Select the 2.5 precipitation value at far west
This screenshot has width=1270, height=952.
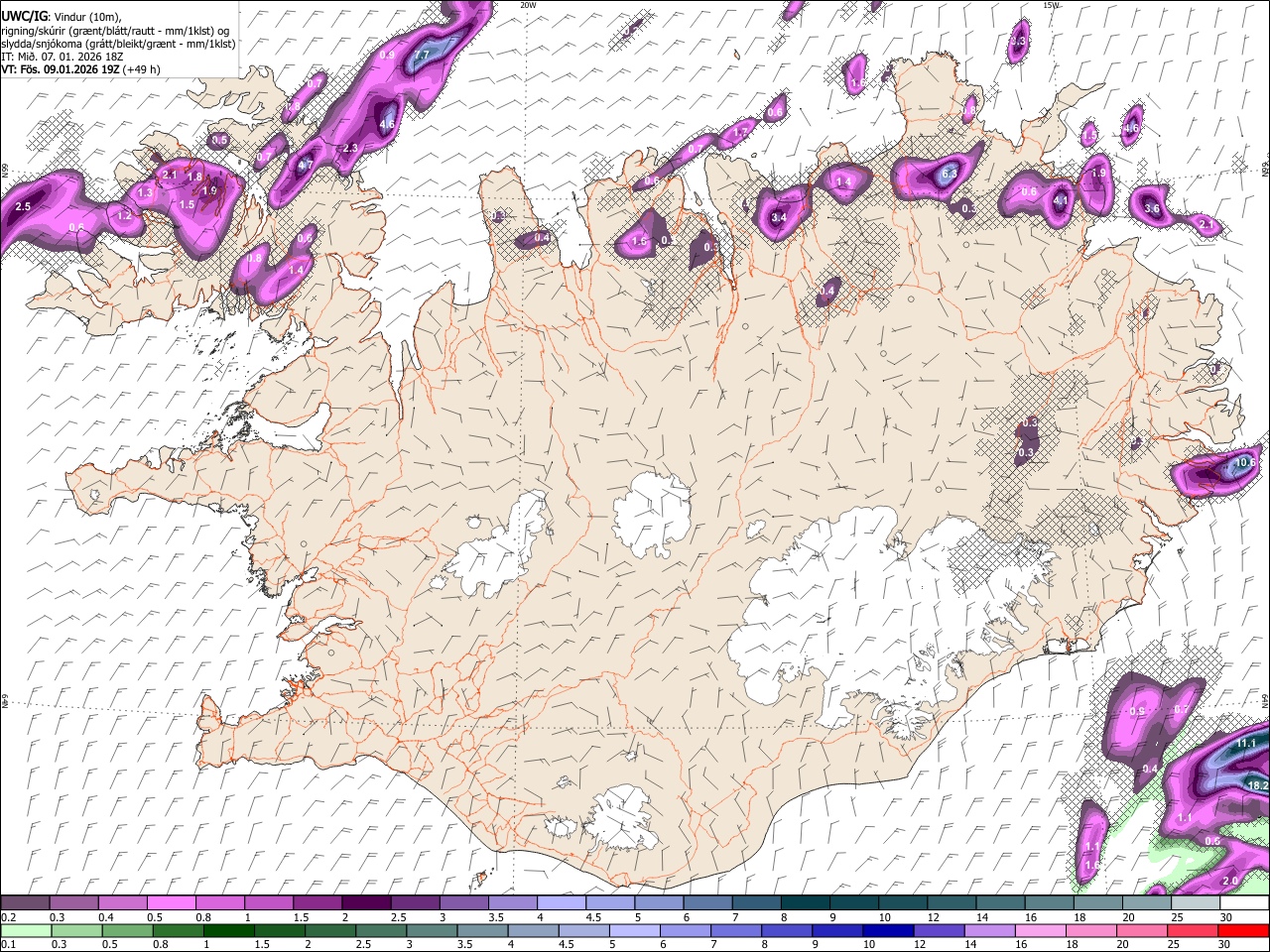tap(24, 206)
